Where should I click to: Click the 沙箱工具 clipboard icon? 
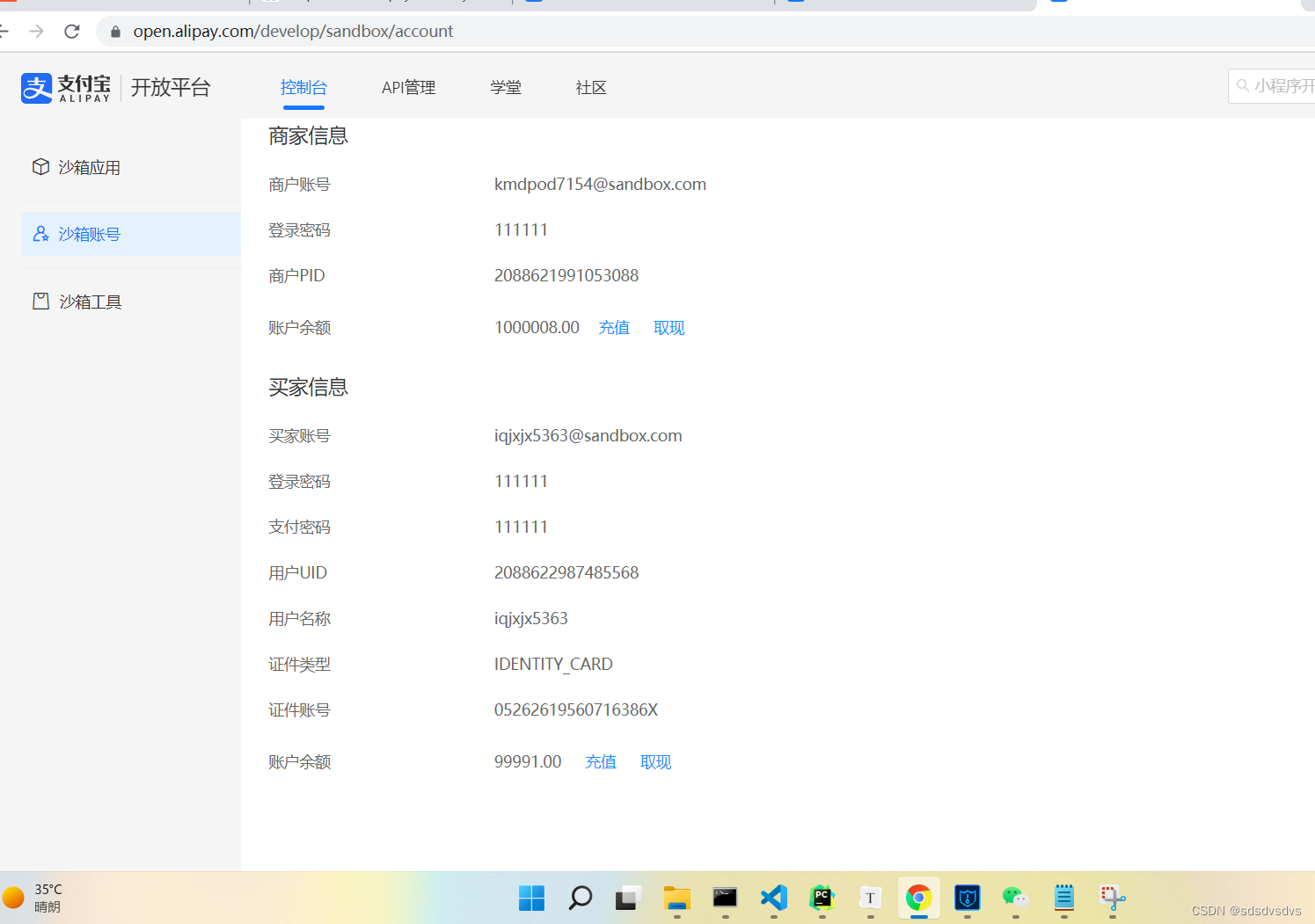(40, 302)
